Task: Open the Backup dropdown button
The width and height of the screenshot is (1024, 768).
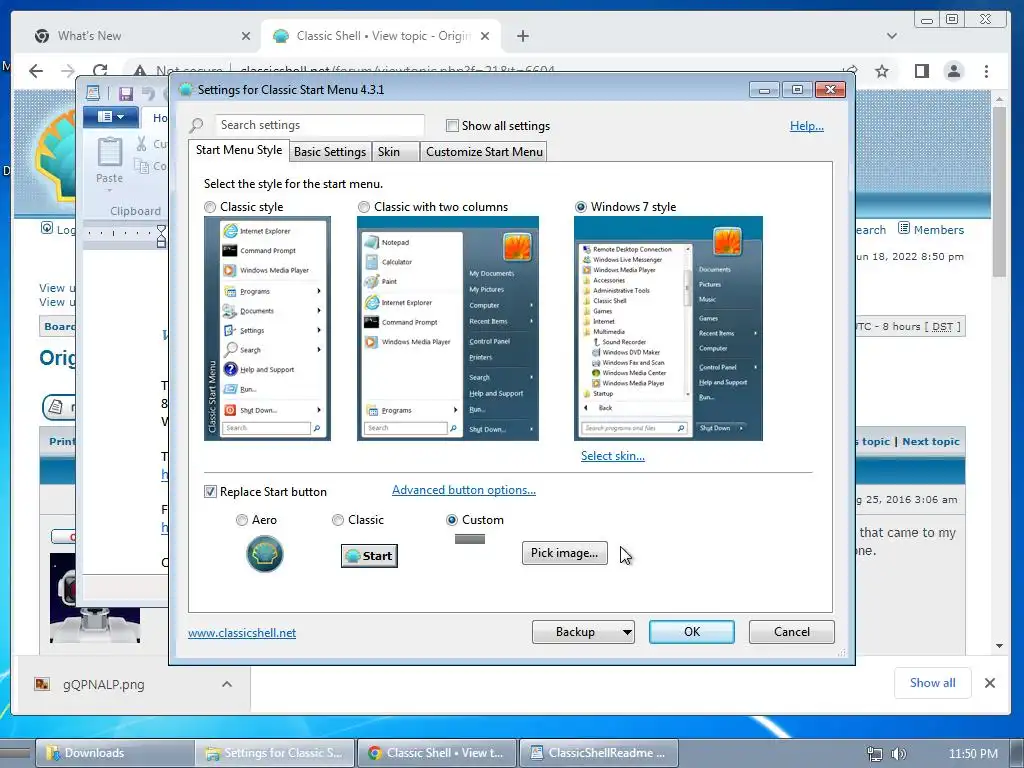Action: pos(583,632)
